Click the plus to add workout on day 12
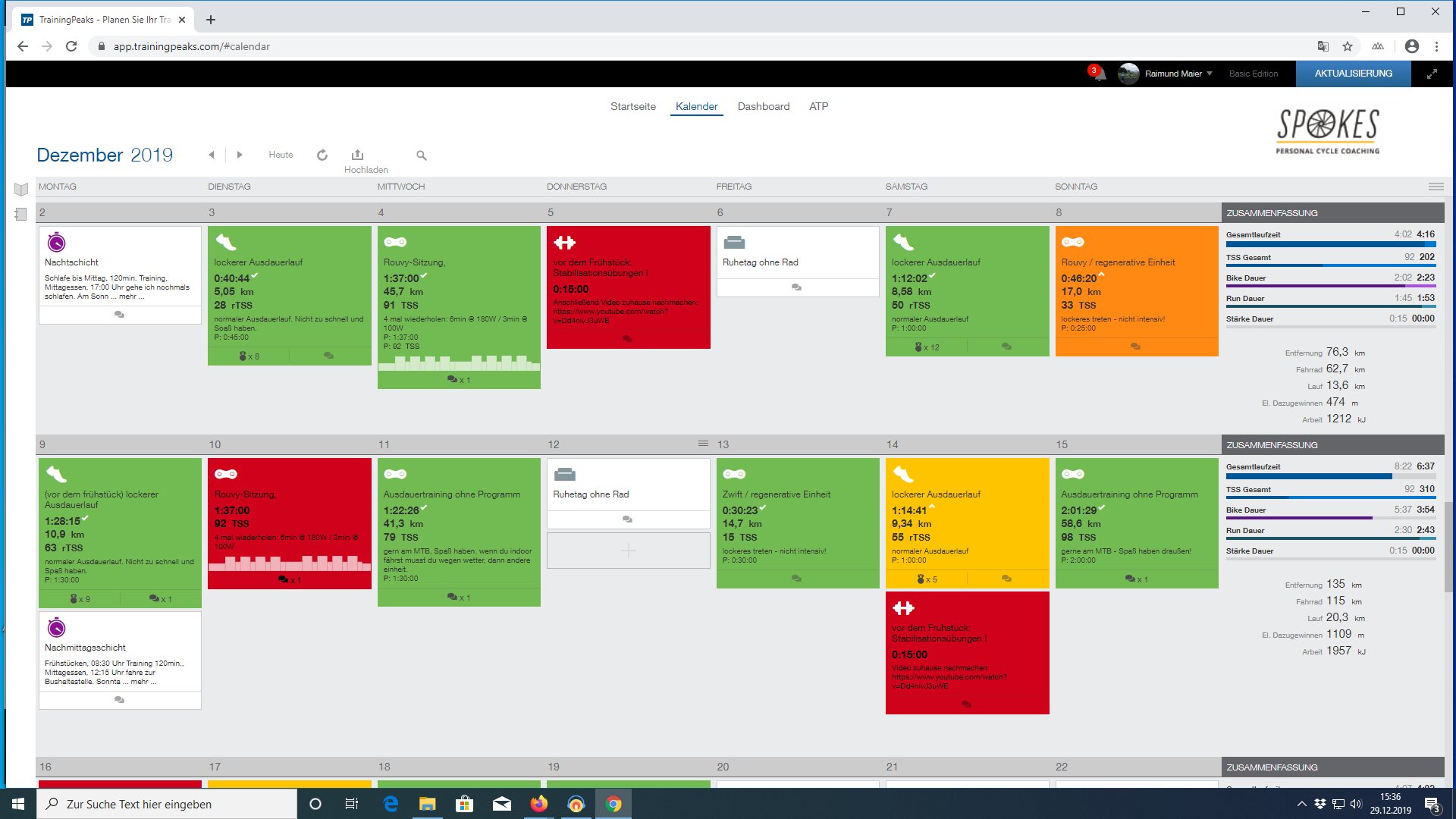The image size is (1456, 819). [628, 551]
